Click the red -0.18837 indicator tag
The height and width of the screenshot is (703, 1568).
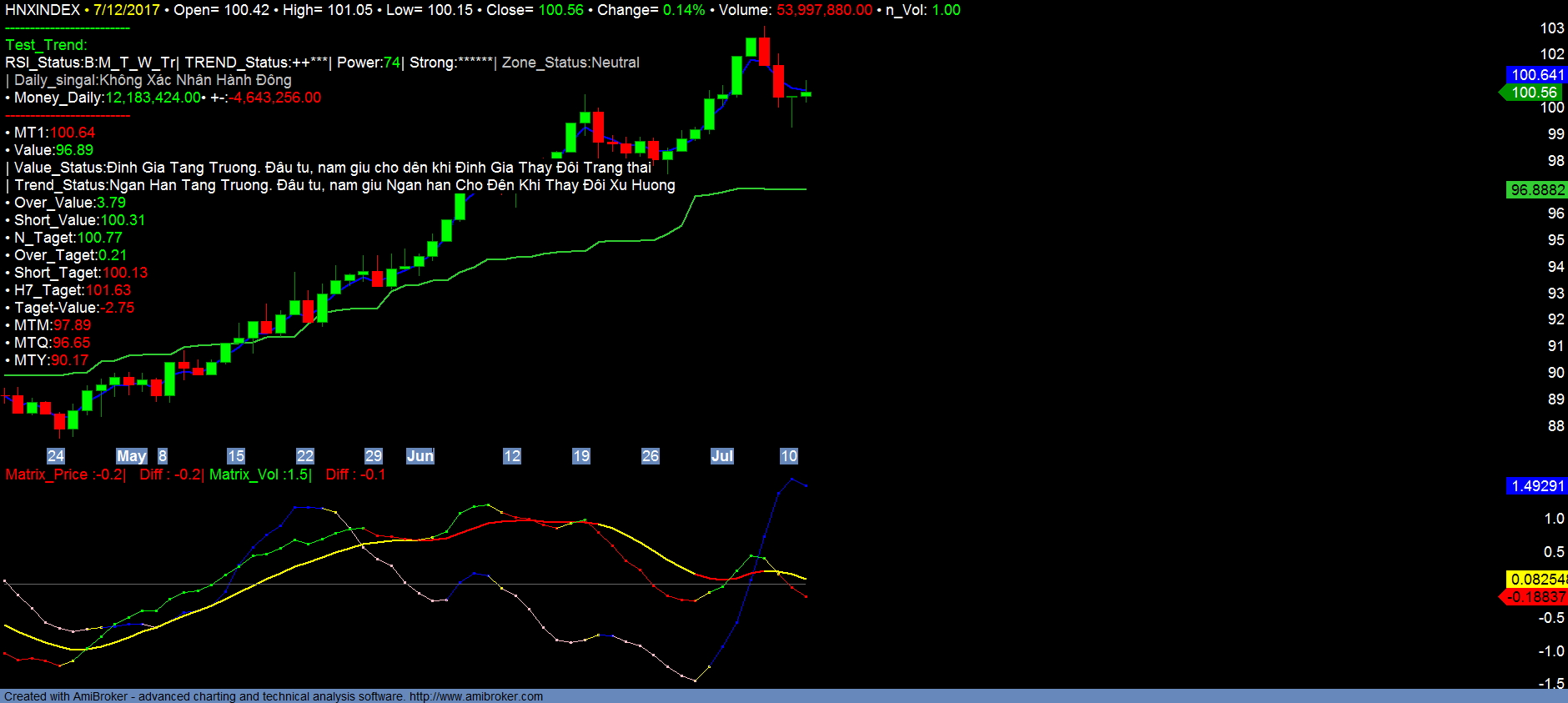pyautogui.click(x=1535, y=597)
